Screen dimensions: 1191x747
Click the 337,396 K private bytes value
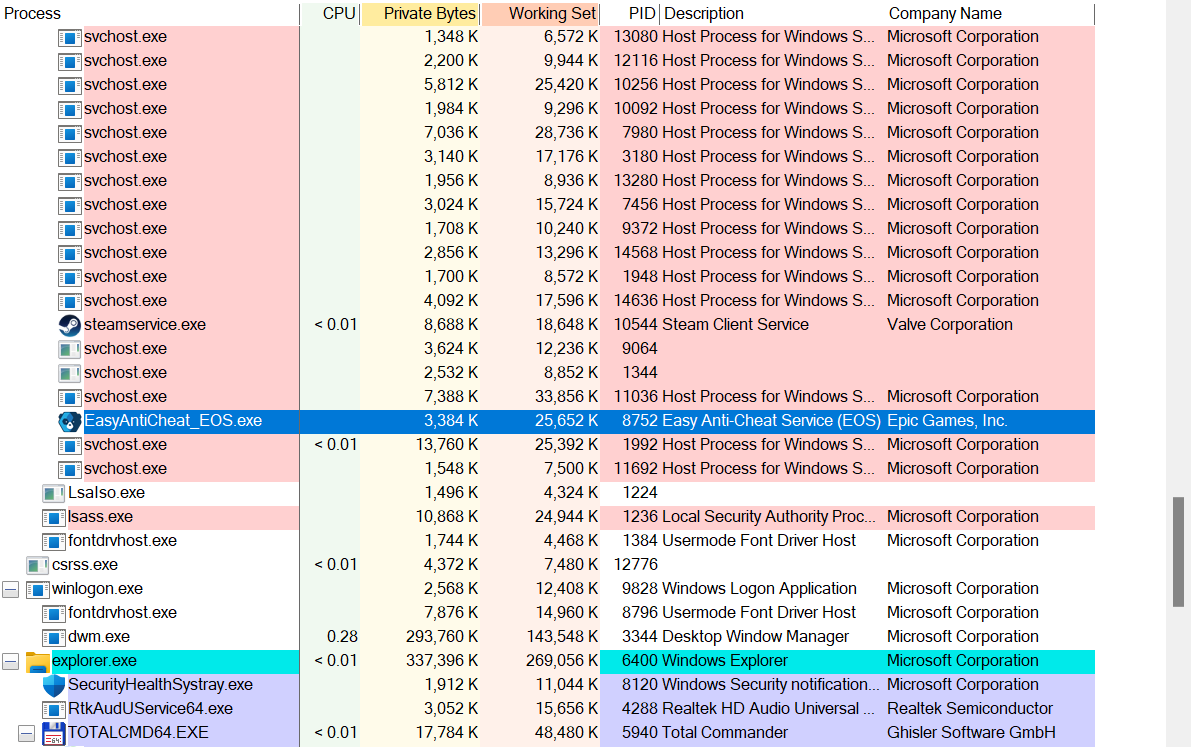coord(442,661)
